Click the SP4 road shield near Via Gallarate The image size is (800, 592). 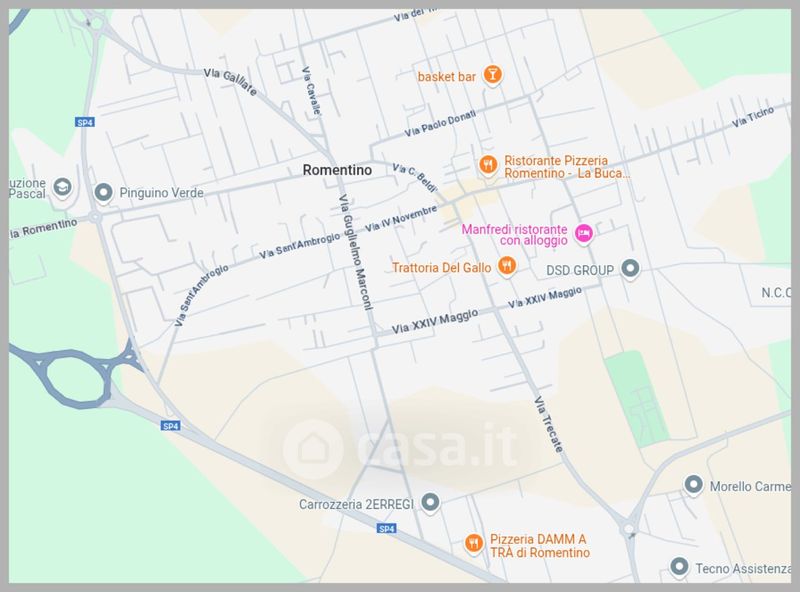(x=85, y=122)
